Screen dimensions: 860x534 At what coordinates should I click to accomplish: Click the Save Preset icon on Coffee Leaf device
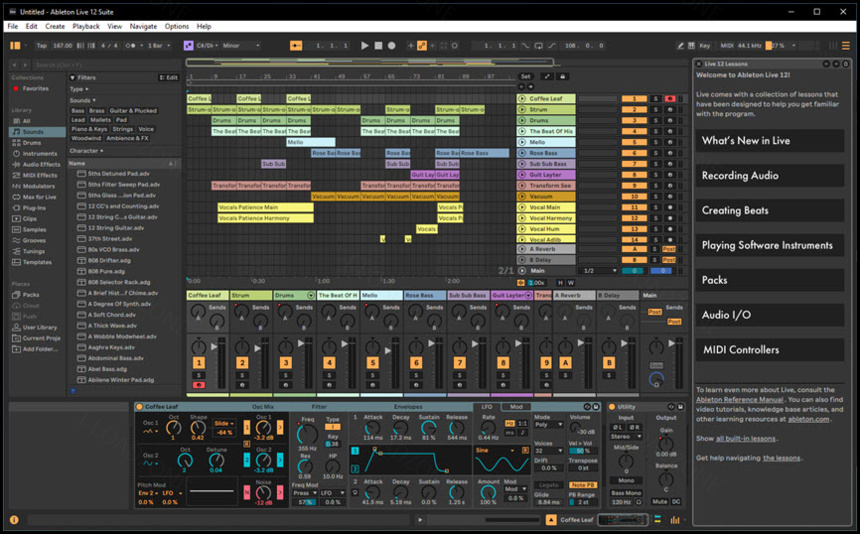tap(596, 407)
